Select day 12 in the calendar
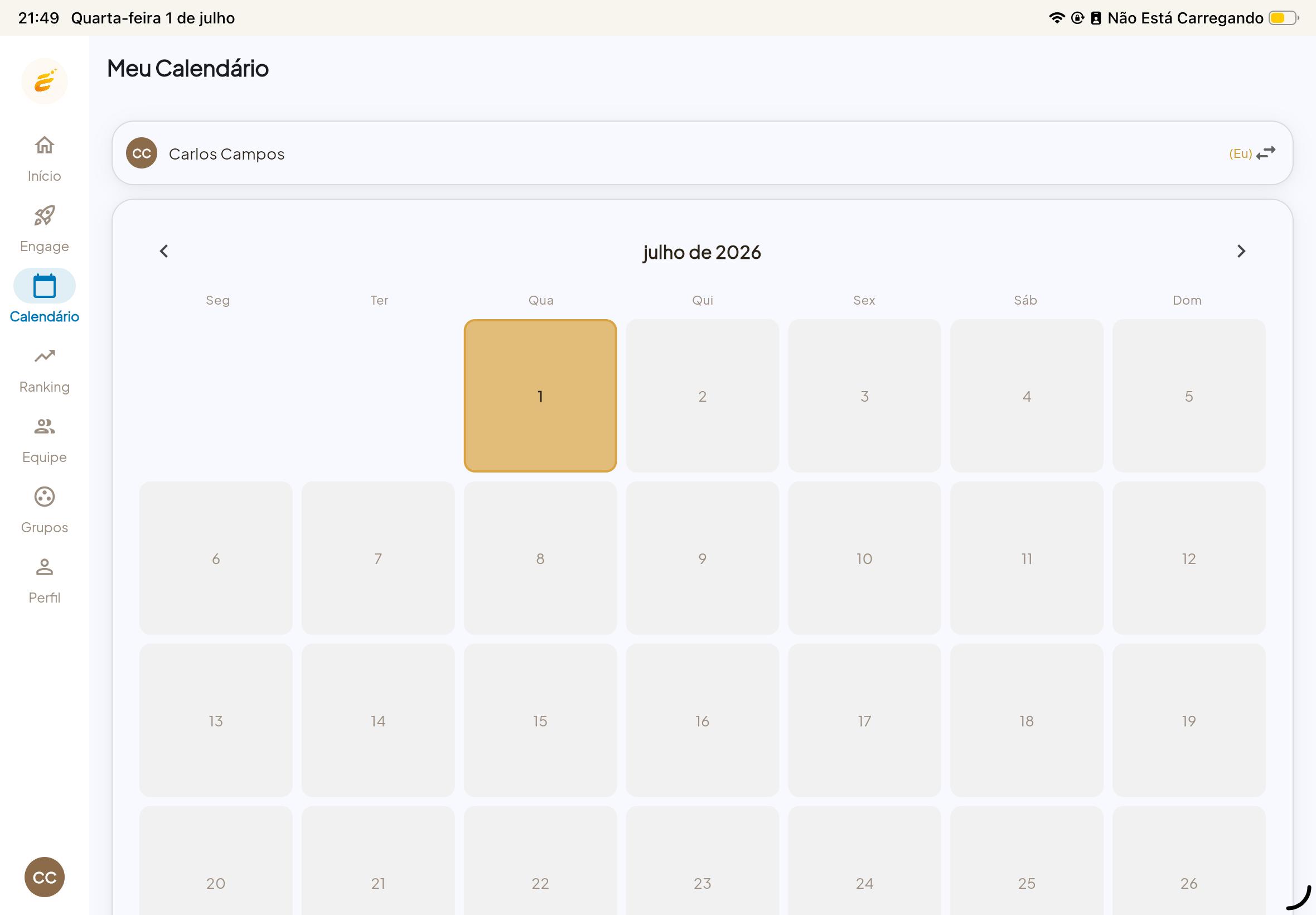The height and width of the screenshot is (915, 1316). 1189,558
